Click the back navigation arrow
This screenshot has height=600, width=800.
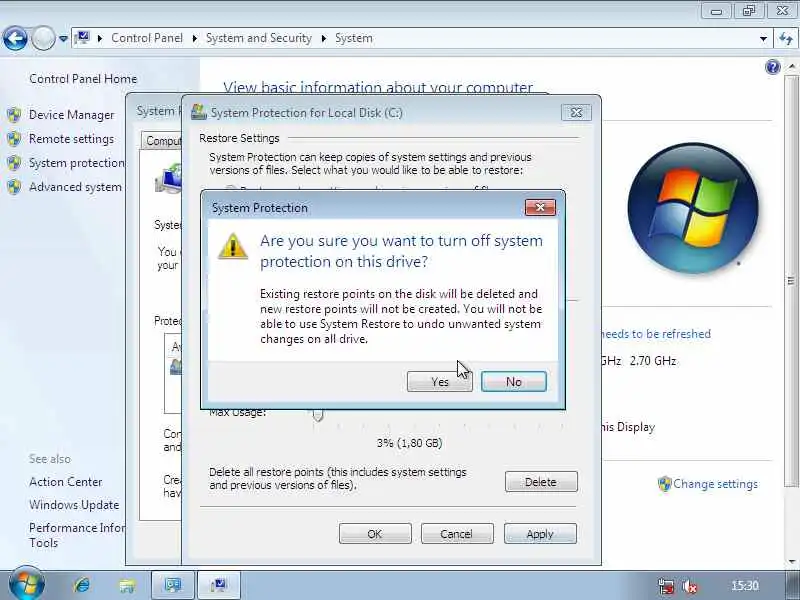pyautogui.click(x=15, y=38)
